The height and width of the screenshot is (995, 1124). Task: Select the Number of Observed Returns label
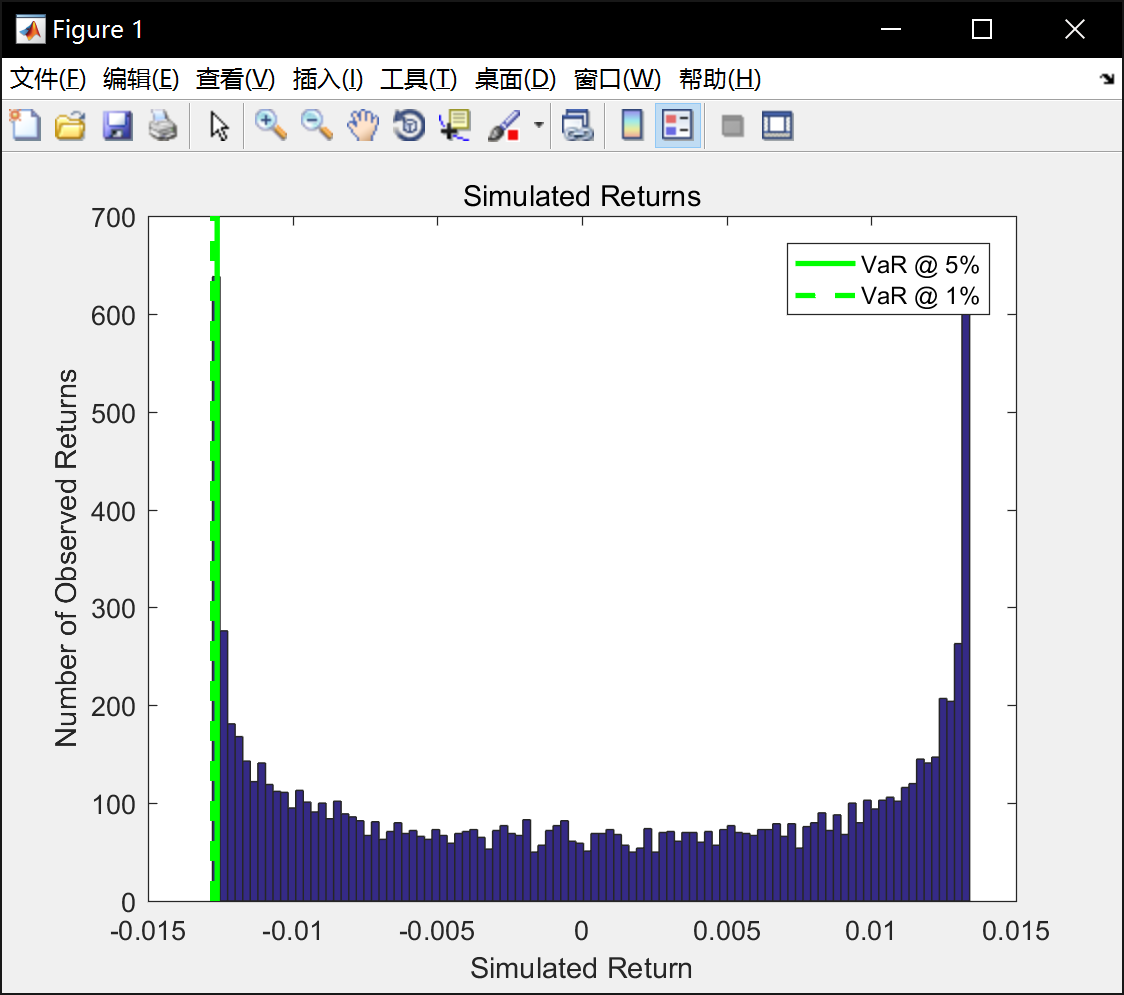(x=66, y=558)
